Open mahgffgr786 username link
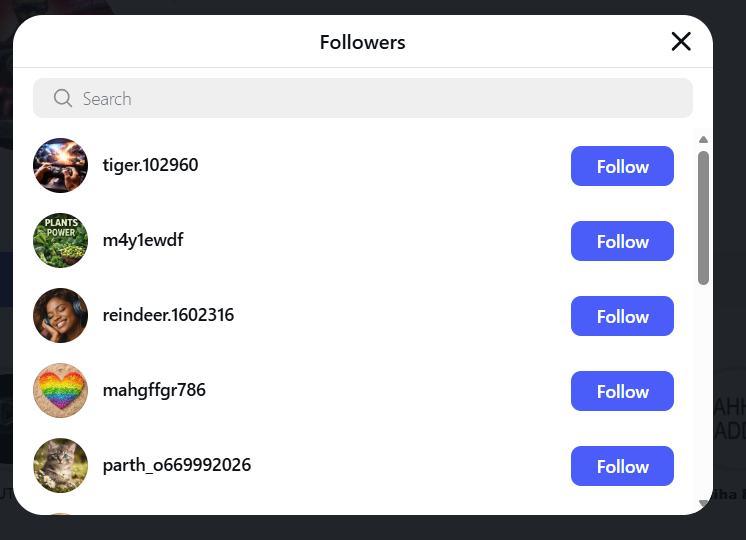Image resolution: width=746 pixels, height=540 pixels. point(154,390)
